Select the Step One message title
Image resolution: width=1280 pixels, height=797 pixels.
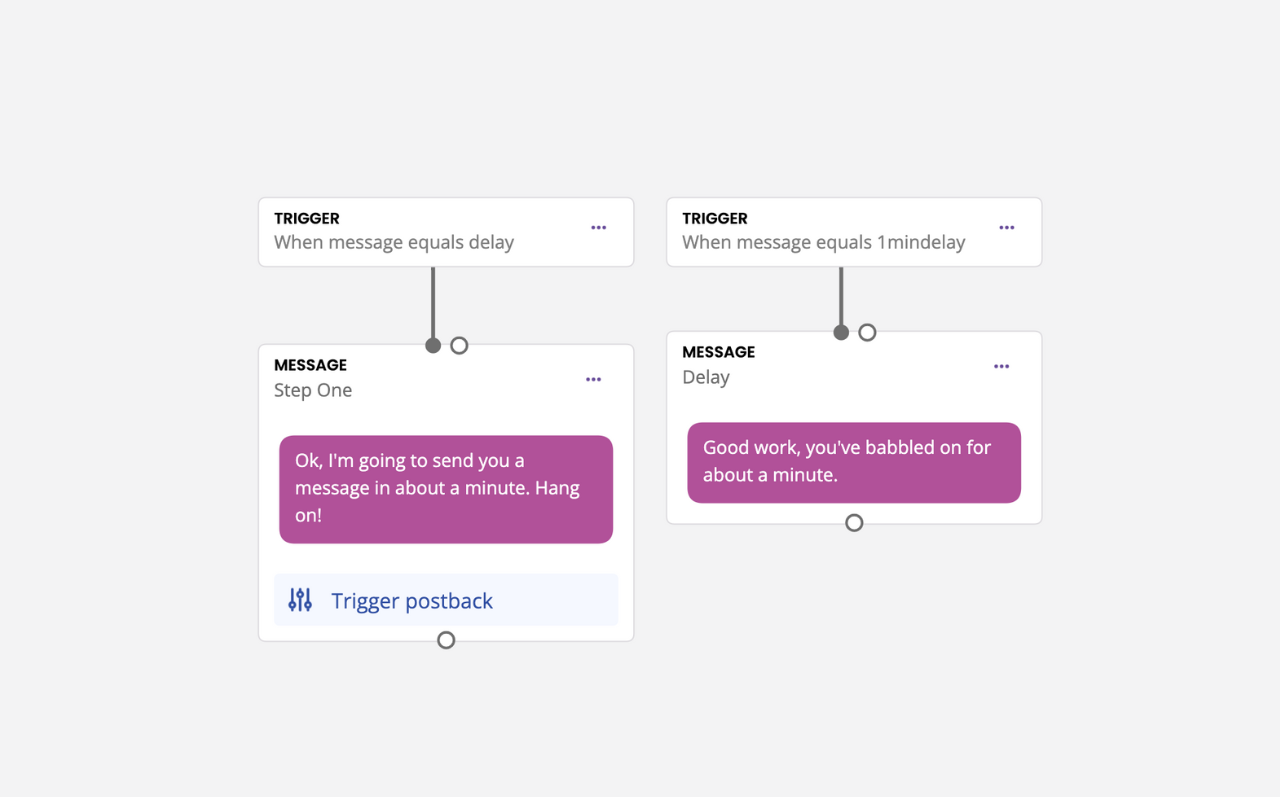click(313, 390)
